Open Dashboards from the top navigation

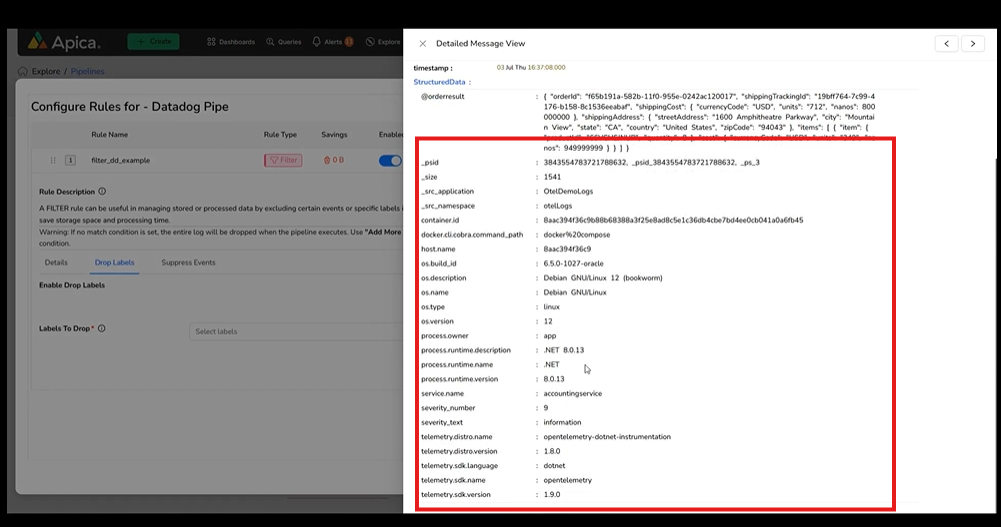(x=231, y=42)
